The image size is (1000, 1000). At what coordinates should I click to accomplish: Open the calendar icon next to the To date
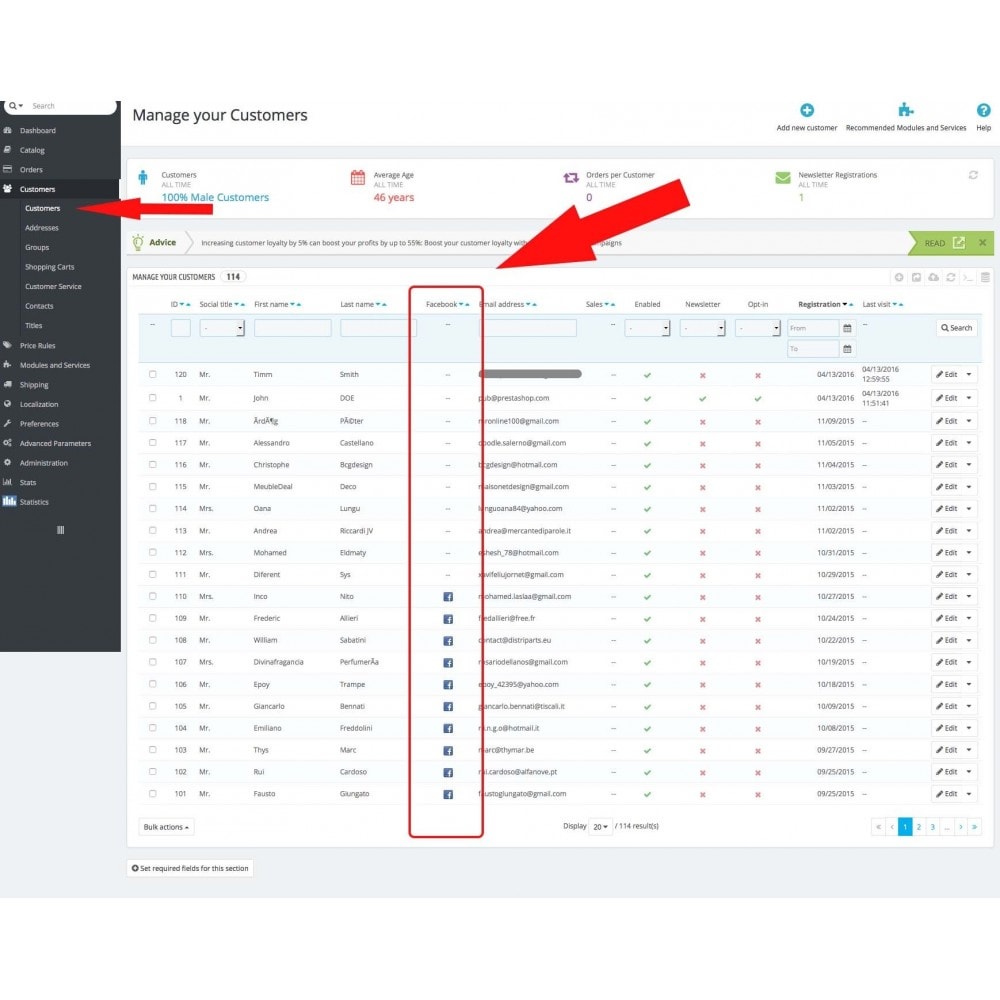[847, 349]
